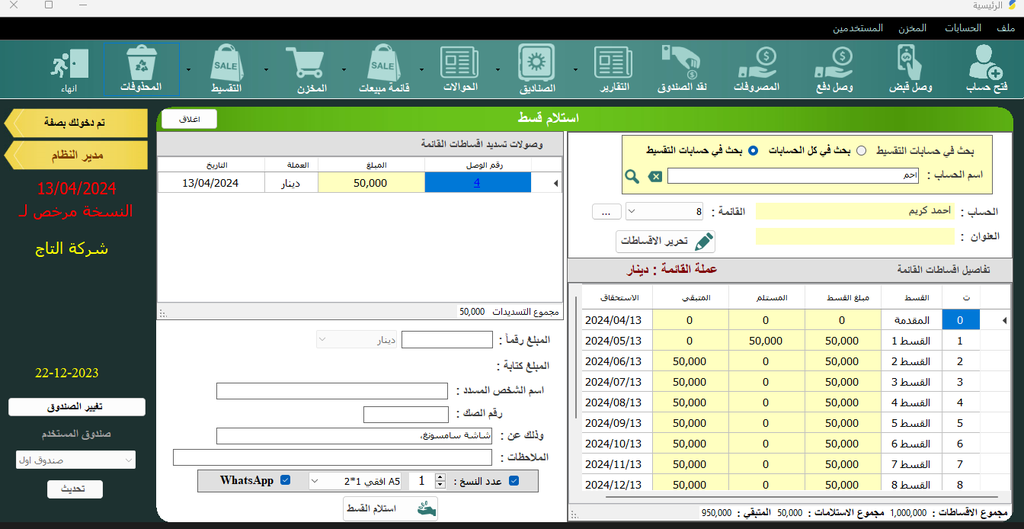Select the filled بحث في حسابات التقسيط radio
This screenshot has height=529, width=1024.
[x=752, y=151]
